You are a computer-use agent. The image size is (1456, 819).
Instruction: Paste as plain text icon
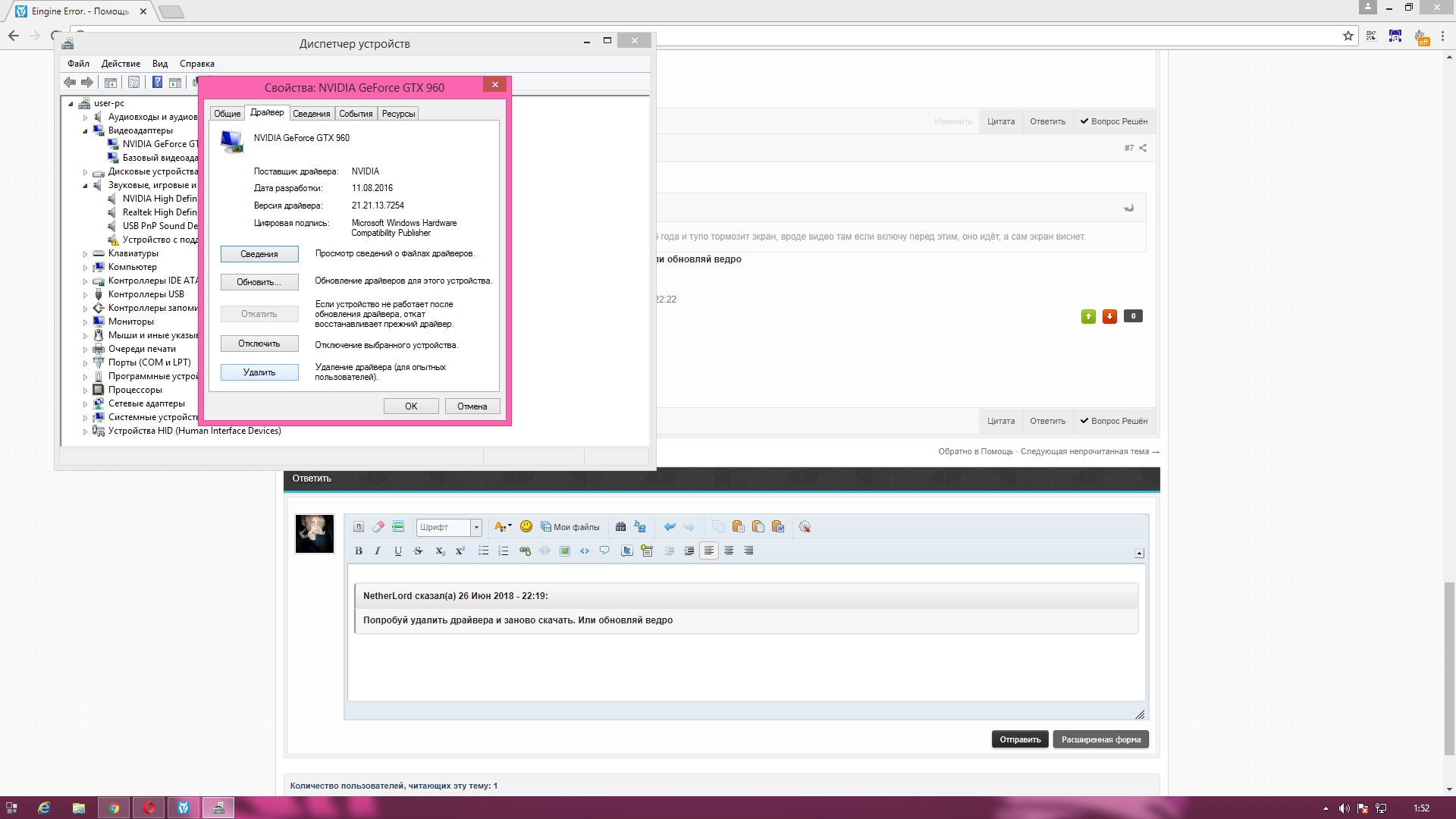(758, 527)
